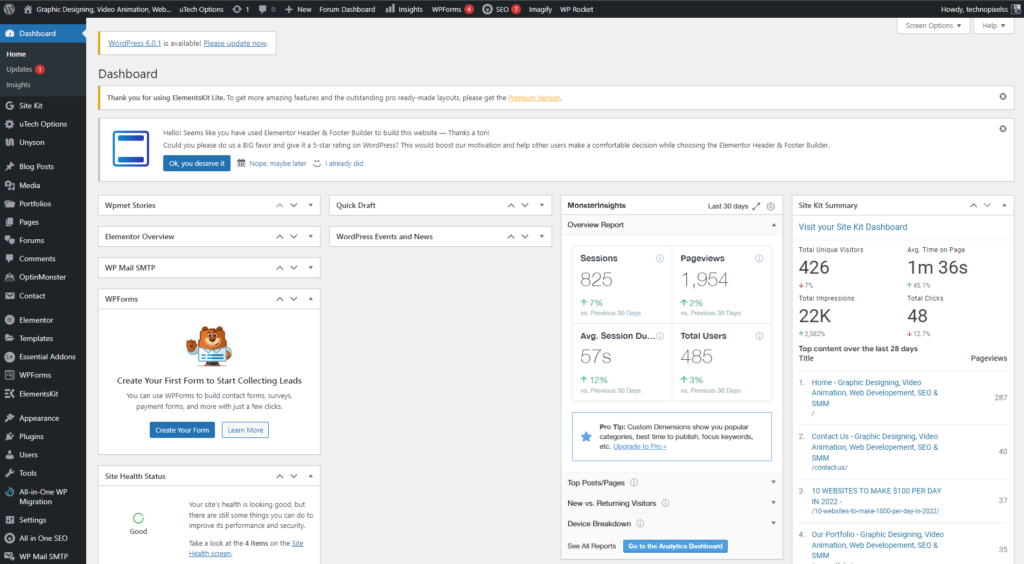Open Imagify in the admin bar
The image size is (1024, 564).
[540, 9]
